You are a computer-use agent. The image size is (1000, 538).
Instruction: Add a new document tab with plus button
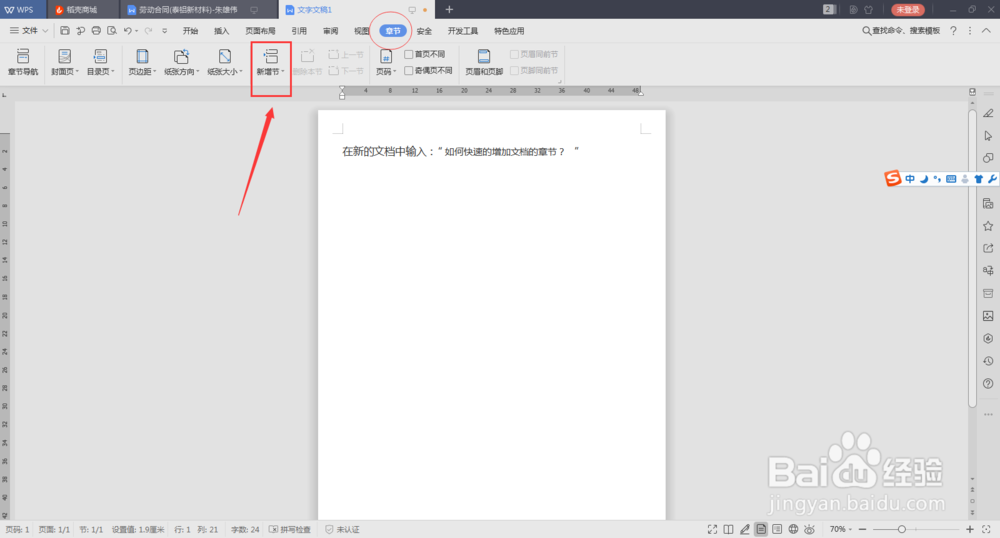449,10
